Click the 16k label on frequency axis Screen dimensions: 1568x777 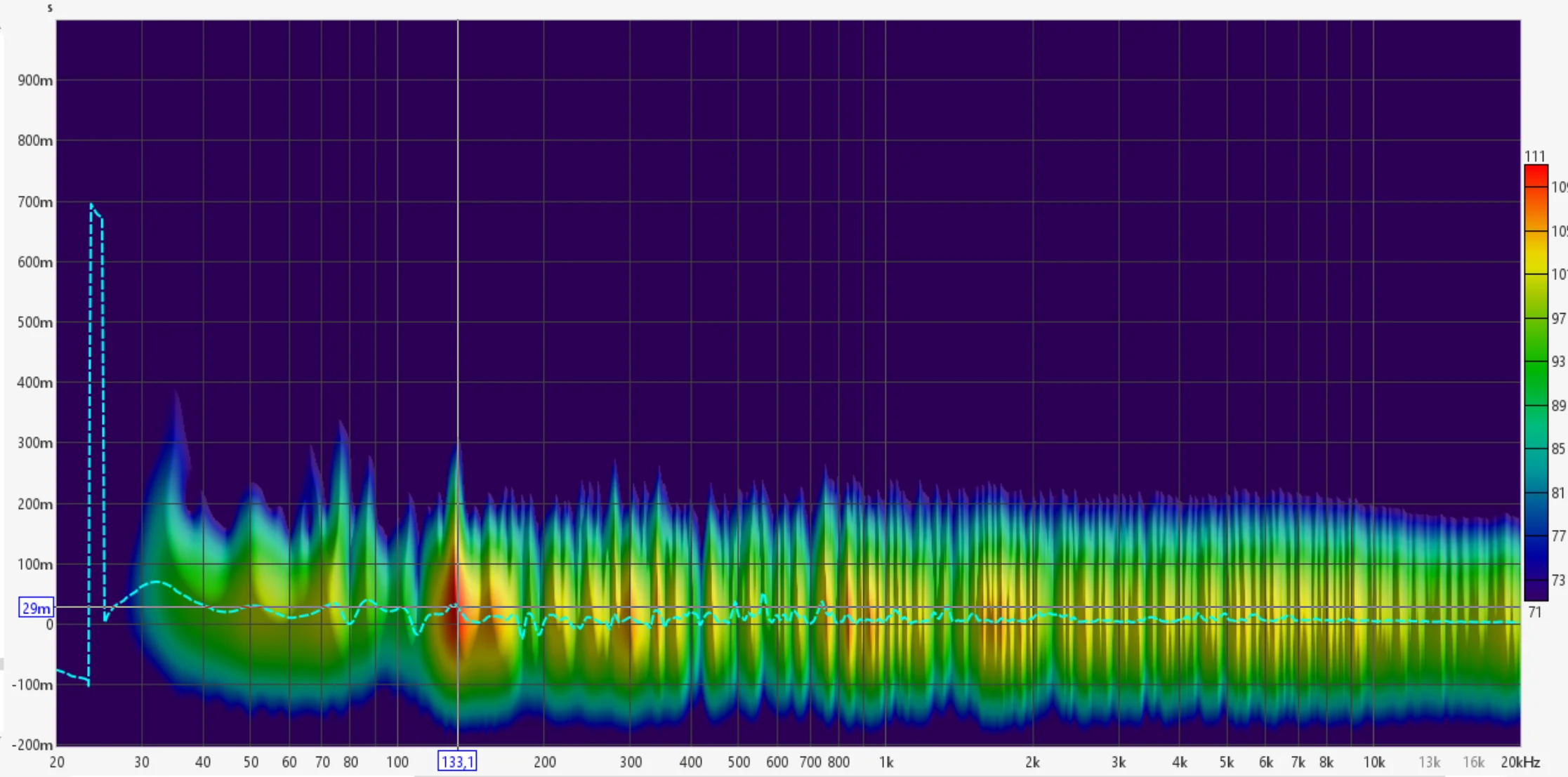(1474, 762)
